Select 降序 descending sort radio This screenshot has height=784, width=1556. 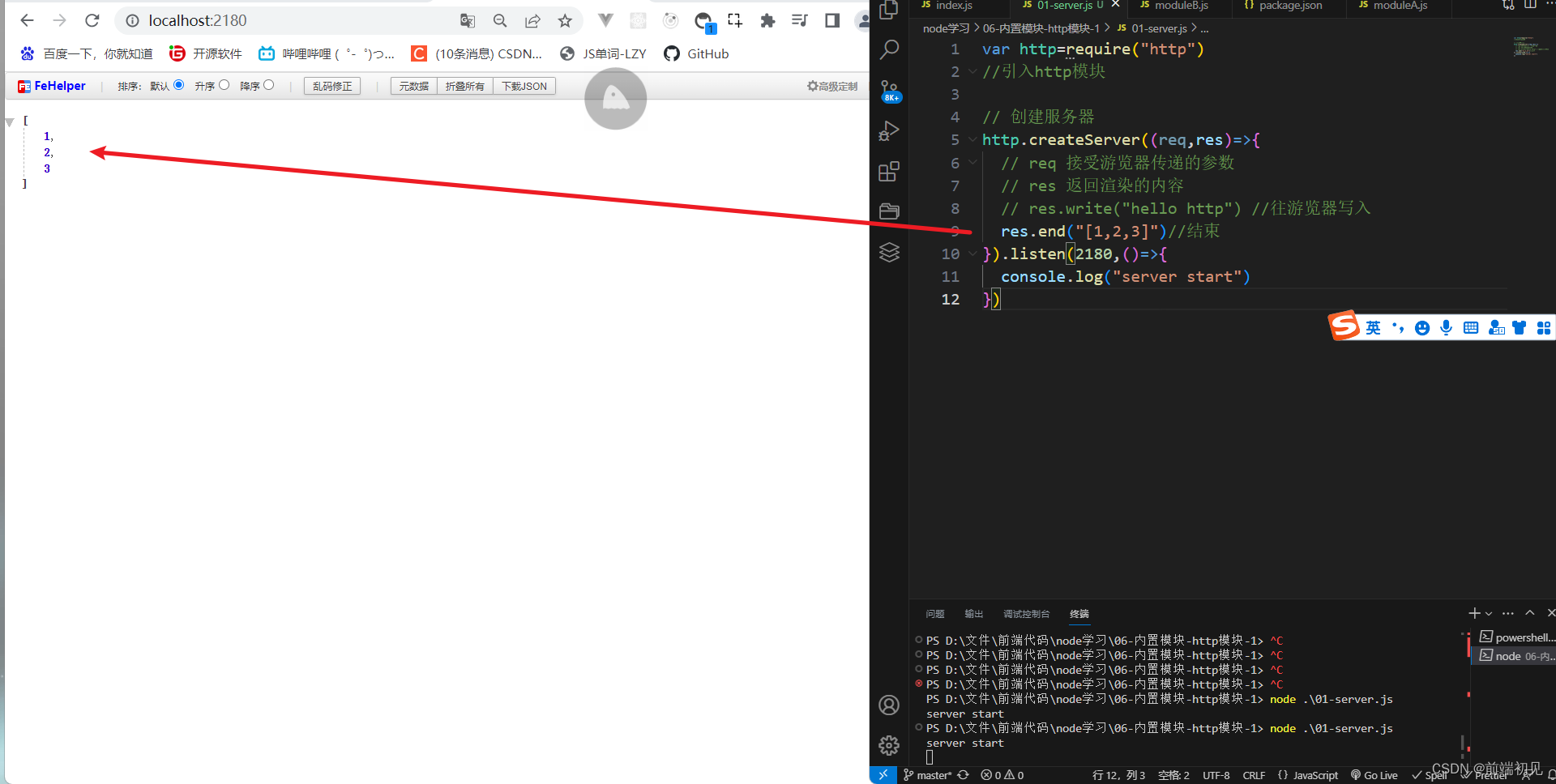point(269,85)
